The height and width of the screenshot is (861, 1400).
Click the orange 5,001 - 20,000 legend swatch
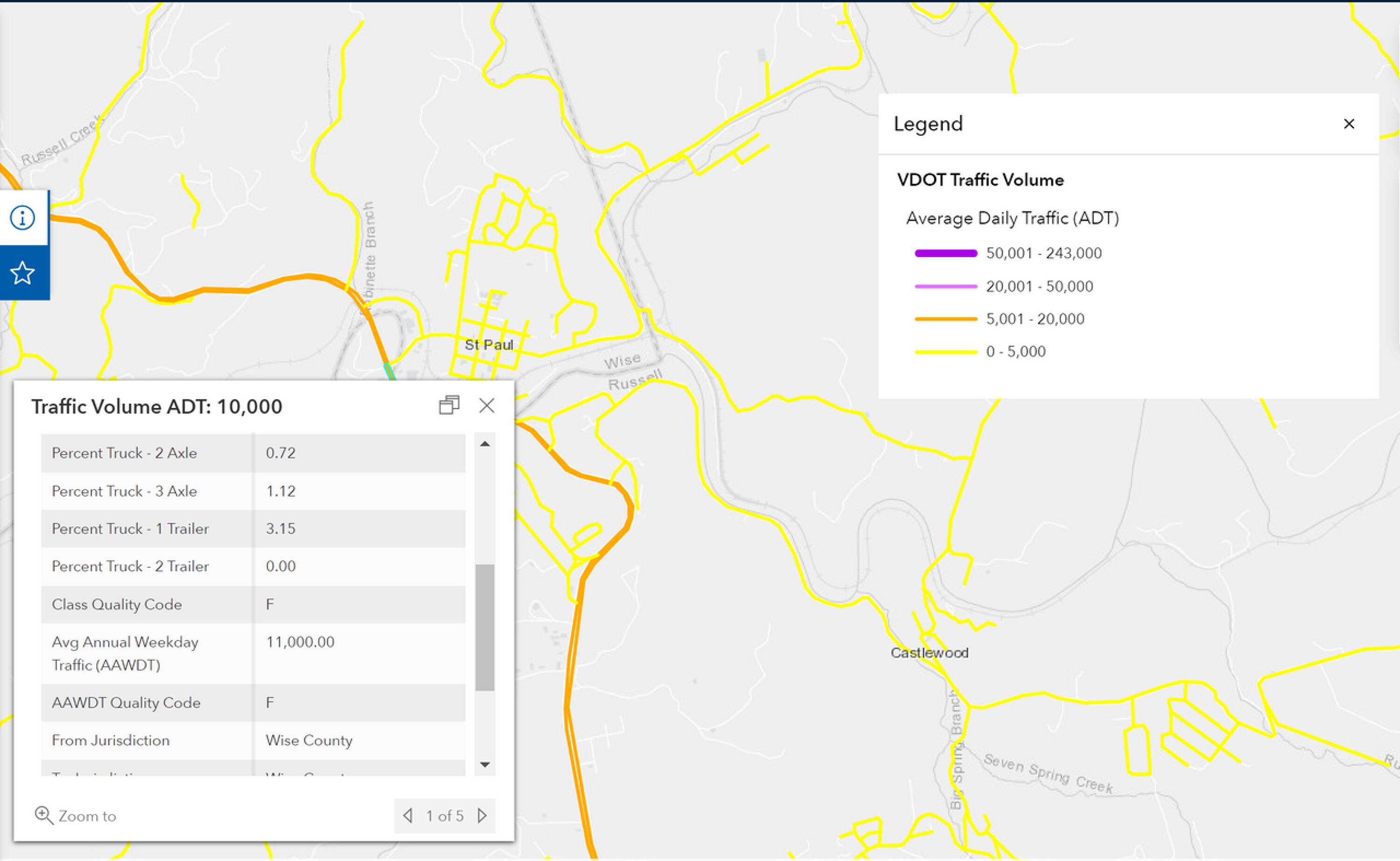click(945, 319)
